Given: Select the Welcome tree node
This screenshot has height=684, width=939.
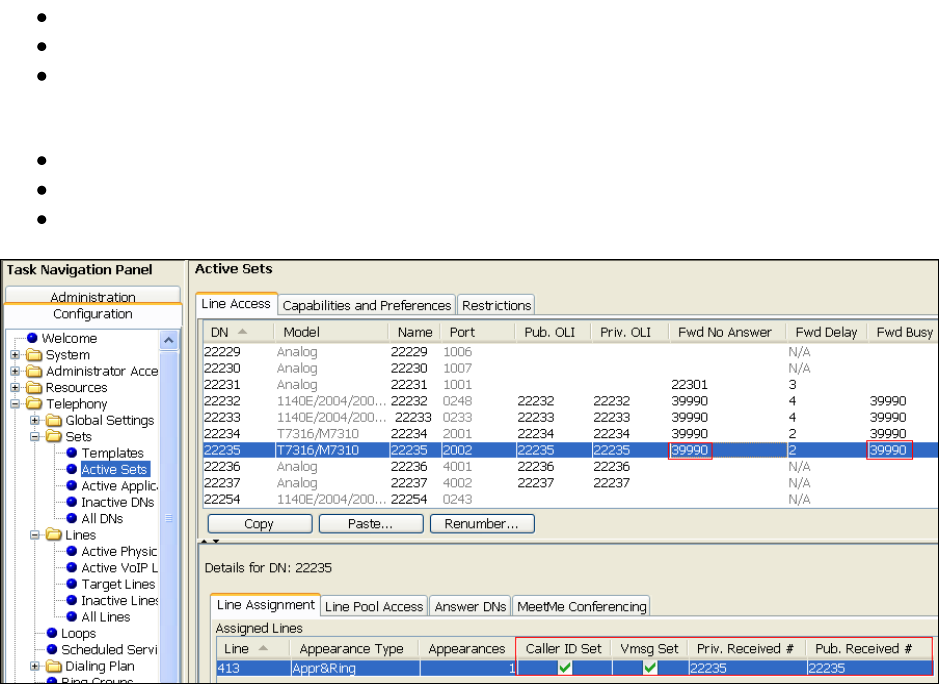Looking at the screenshot, I should [69, 338].
